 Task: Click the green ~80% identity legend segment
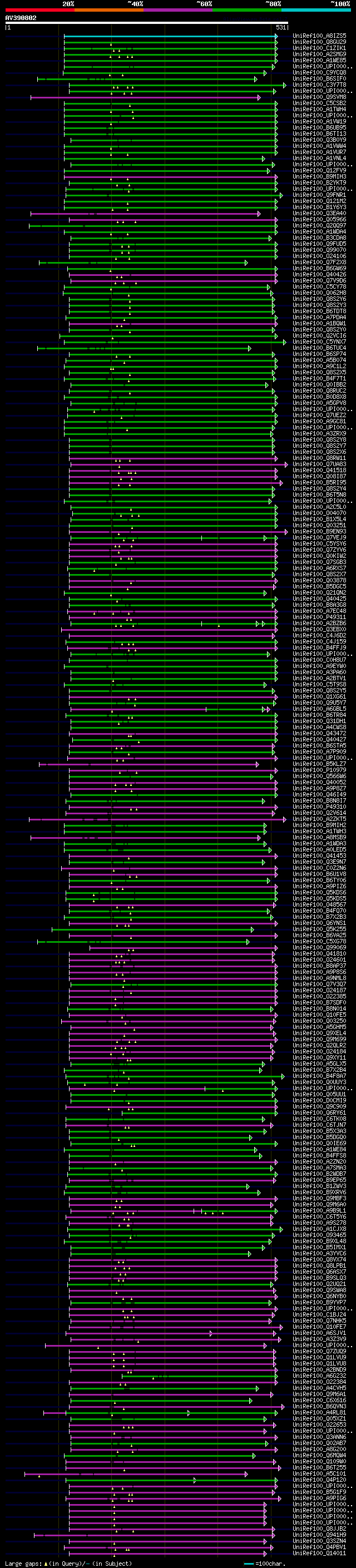coord(247,10)
